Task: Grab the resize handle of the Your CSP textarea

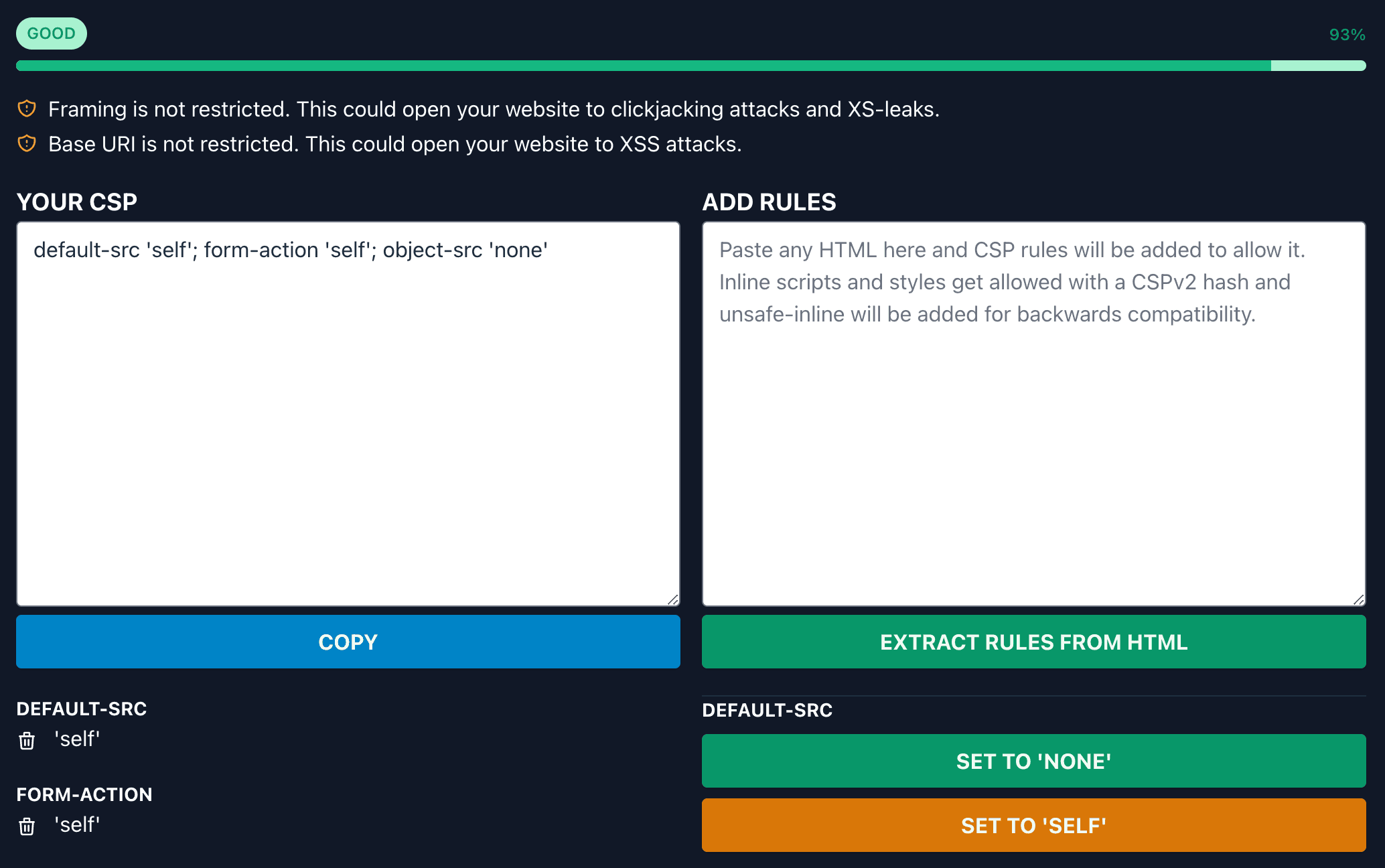Action: tap(673, 599)
